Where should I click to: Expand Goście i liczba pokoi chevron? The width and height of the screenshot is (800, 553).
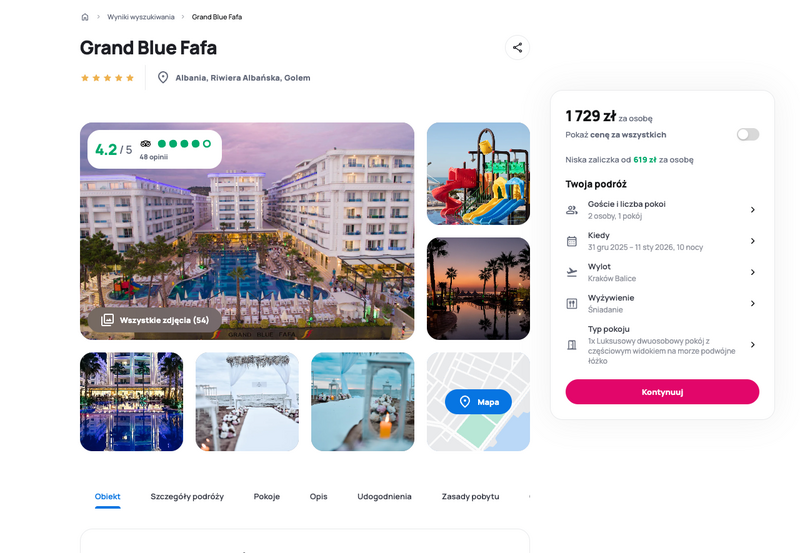click(x=753, y=210)
